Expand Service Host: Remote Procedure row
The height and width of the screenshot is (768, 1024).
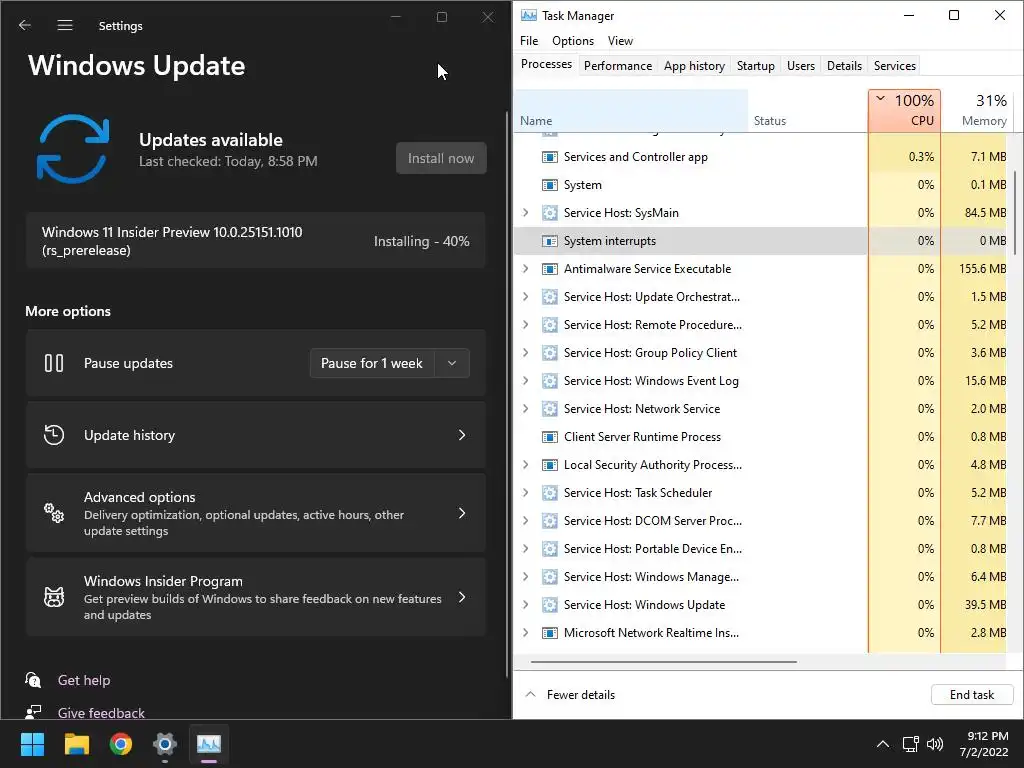(x=526, y=325)
